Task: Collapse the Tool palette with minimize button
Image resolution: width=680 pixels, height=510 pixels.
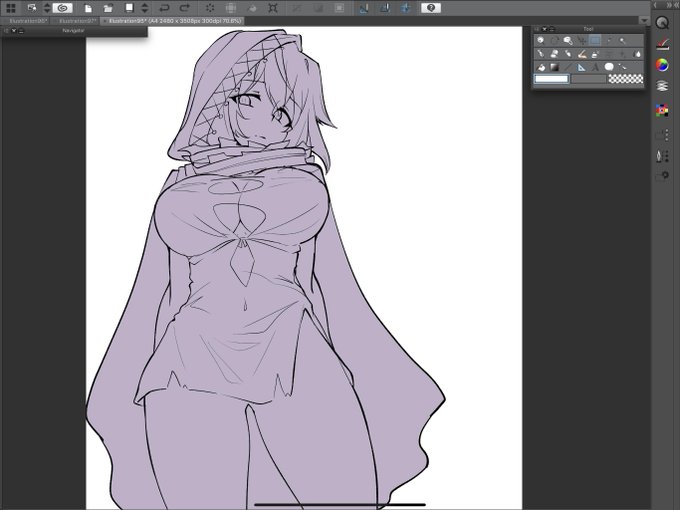Action: point(552,29)
